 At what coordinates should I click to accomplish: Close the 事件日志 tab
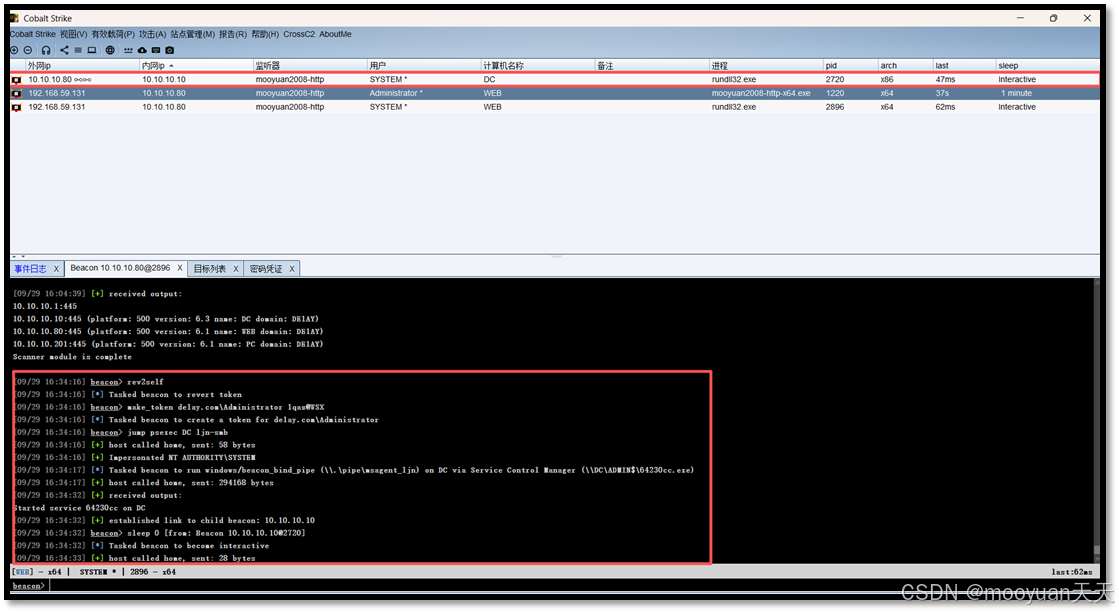tap(56, 269)
